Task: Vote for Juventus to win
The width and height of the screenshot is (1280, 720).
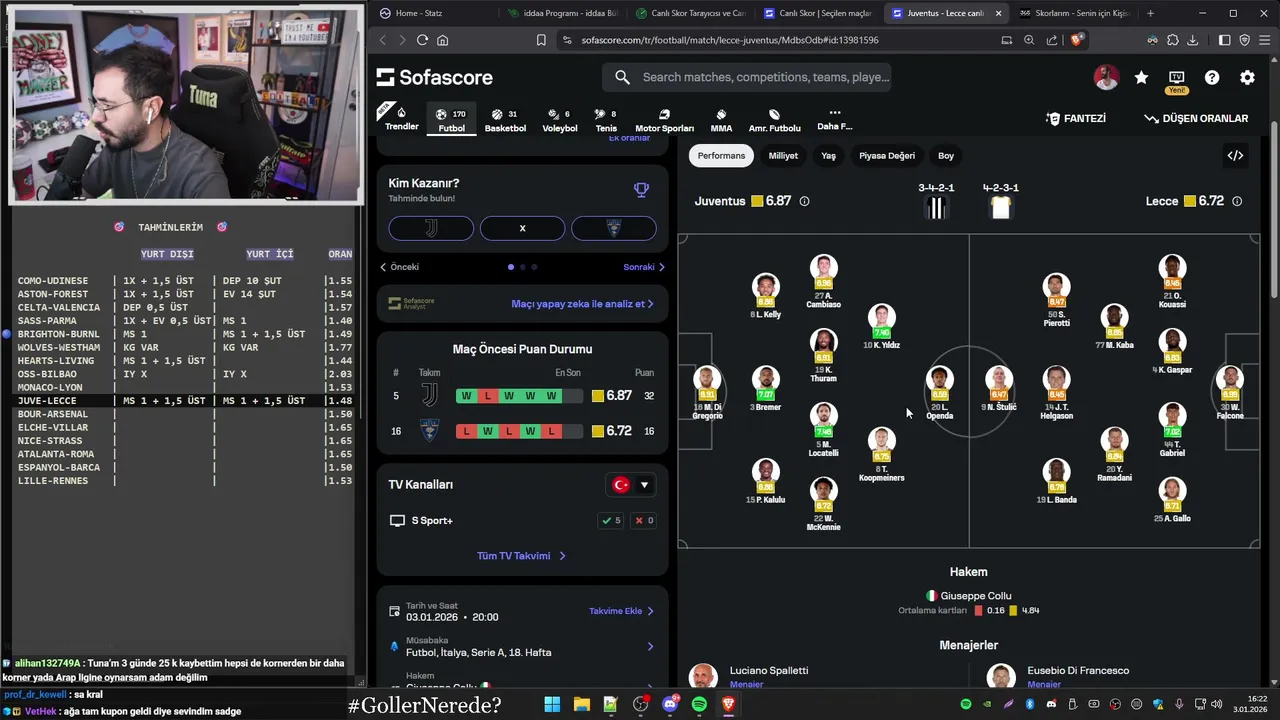Action: 431,228
